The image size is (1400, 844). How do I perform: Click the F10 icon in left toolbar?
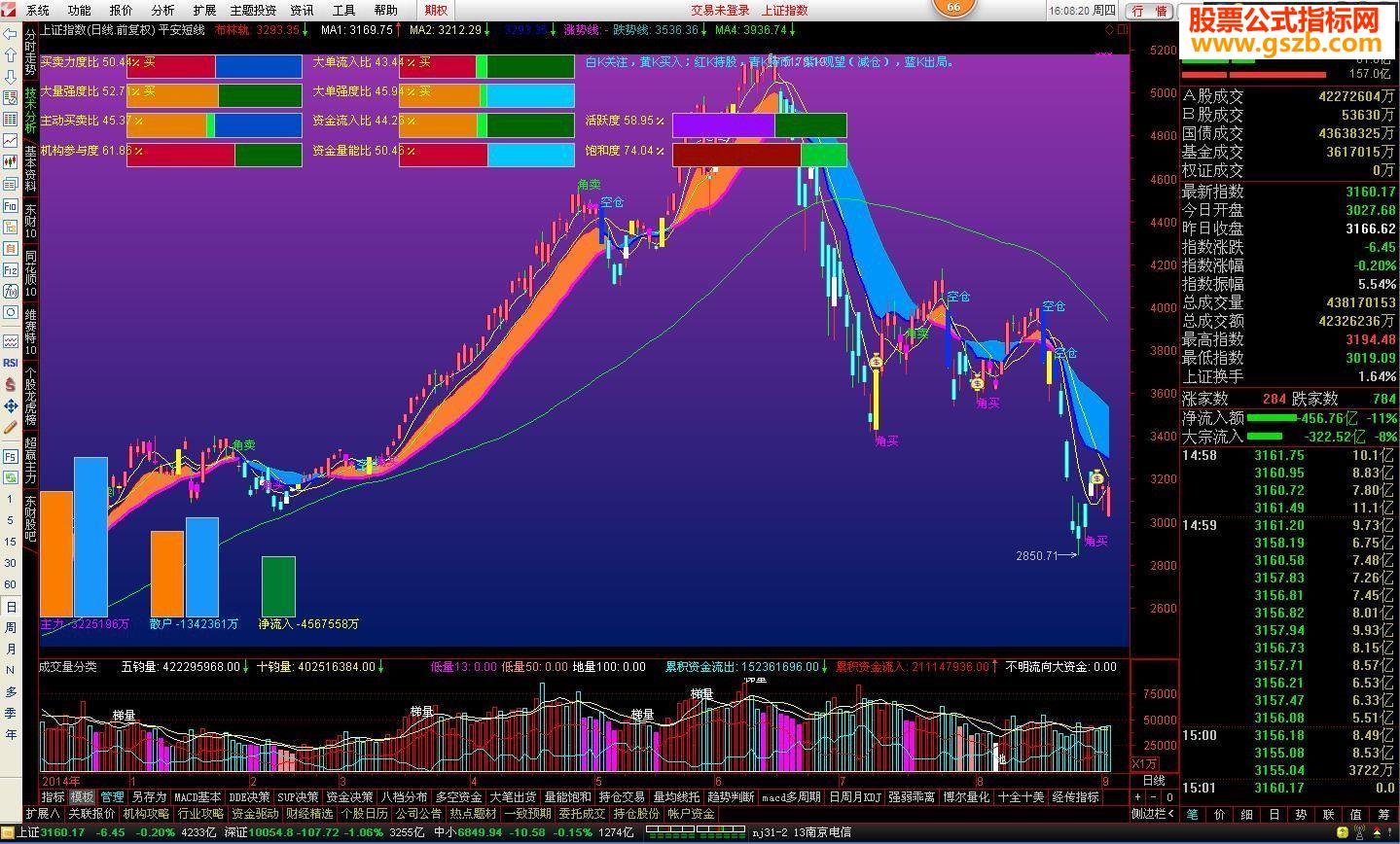[x=10, y=206]
